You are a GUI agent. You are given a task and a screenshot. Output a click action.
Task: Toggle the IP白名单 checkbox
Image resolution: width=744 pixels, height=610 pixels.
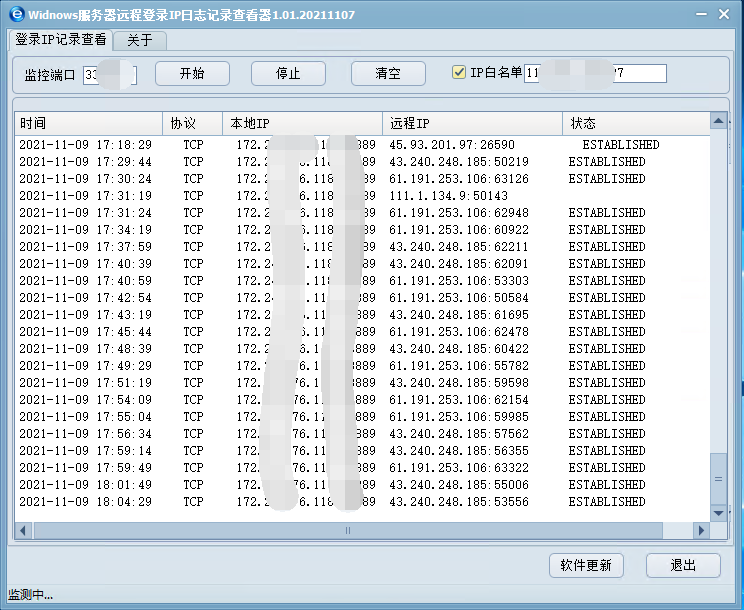458,73
